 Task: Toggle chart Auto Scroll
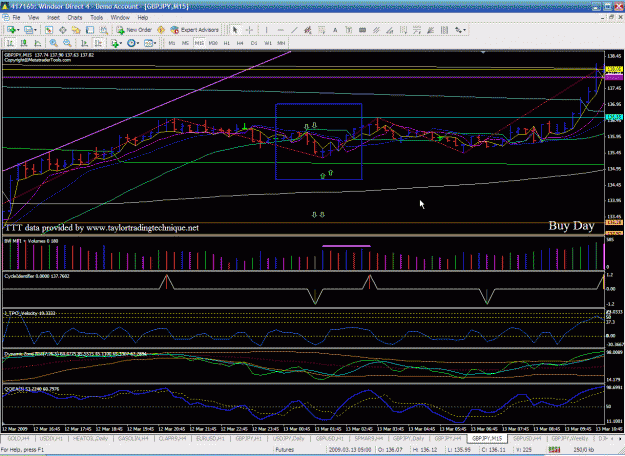coord(84,43)
